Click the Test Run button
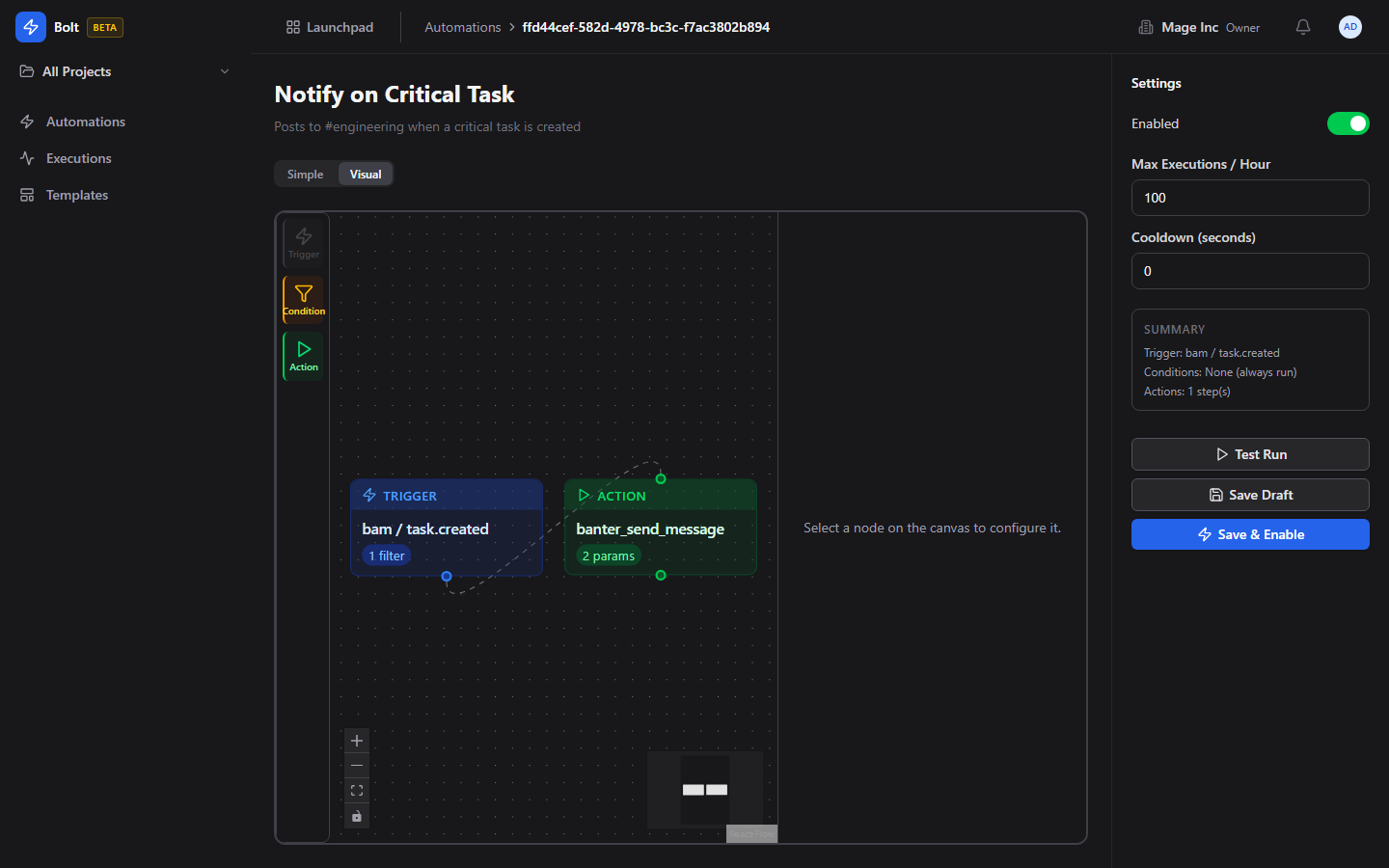 click(1250, 454)
